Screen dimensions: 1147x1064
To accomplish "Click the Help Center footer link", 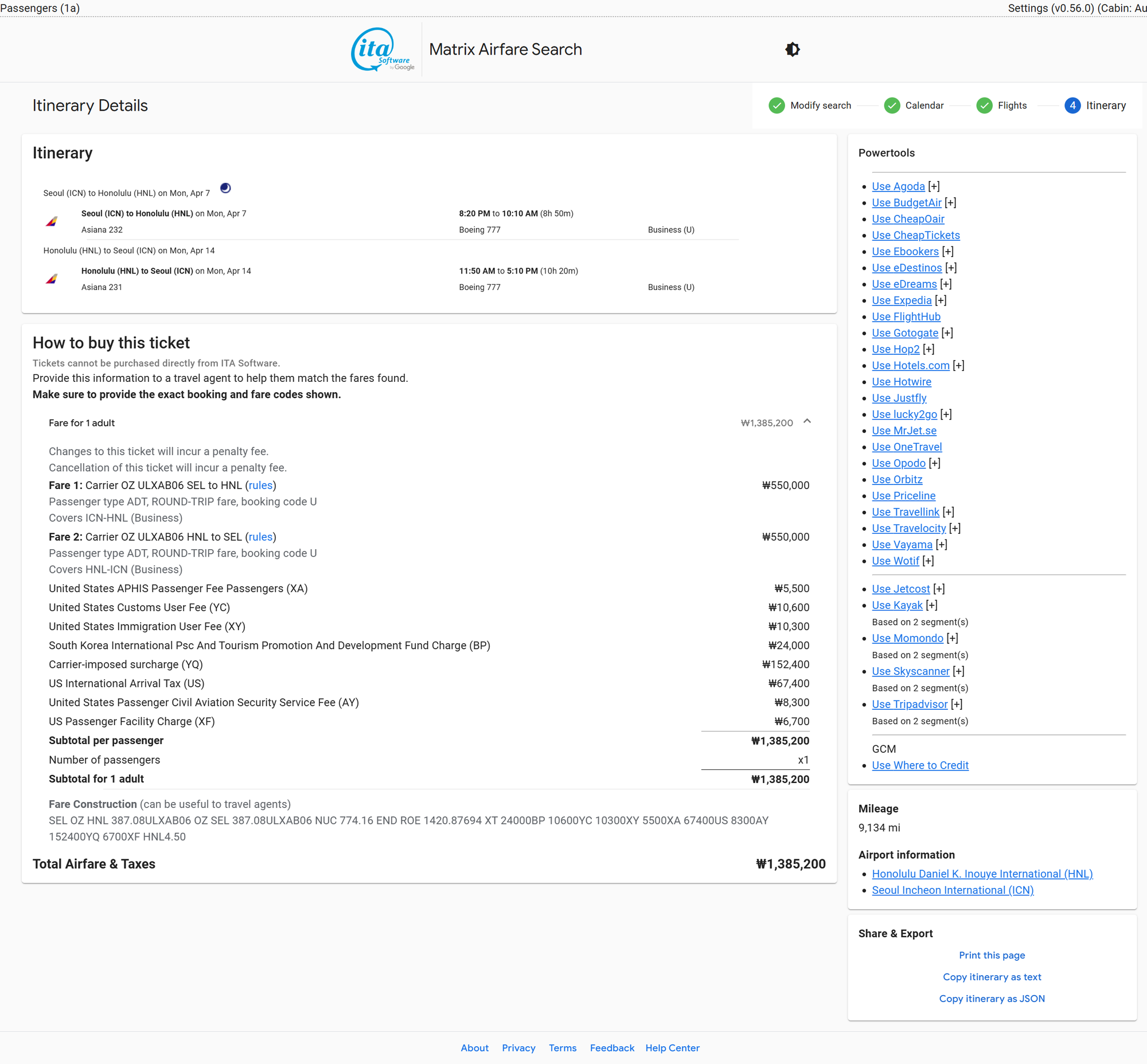I will tap(672, 1048).
